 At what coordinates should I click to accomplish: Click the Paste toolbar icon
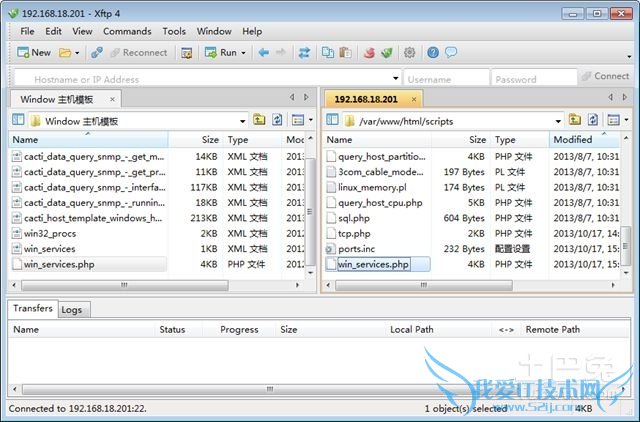pyautogui.click(x=345, y=53)
